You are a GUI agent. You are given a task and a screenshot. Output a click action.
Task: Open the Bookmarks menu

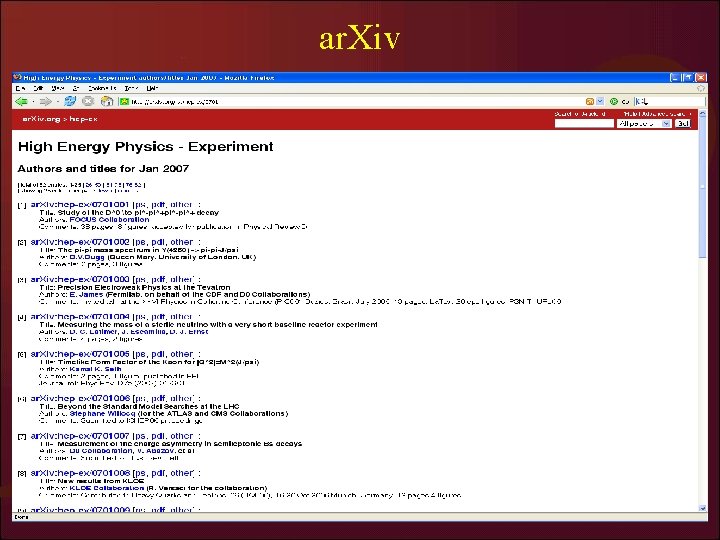pyautogui.click(x=102, y=88)
